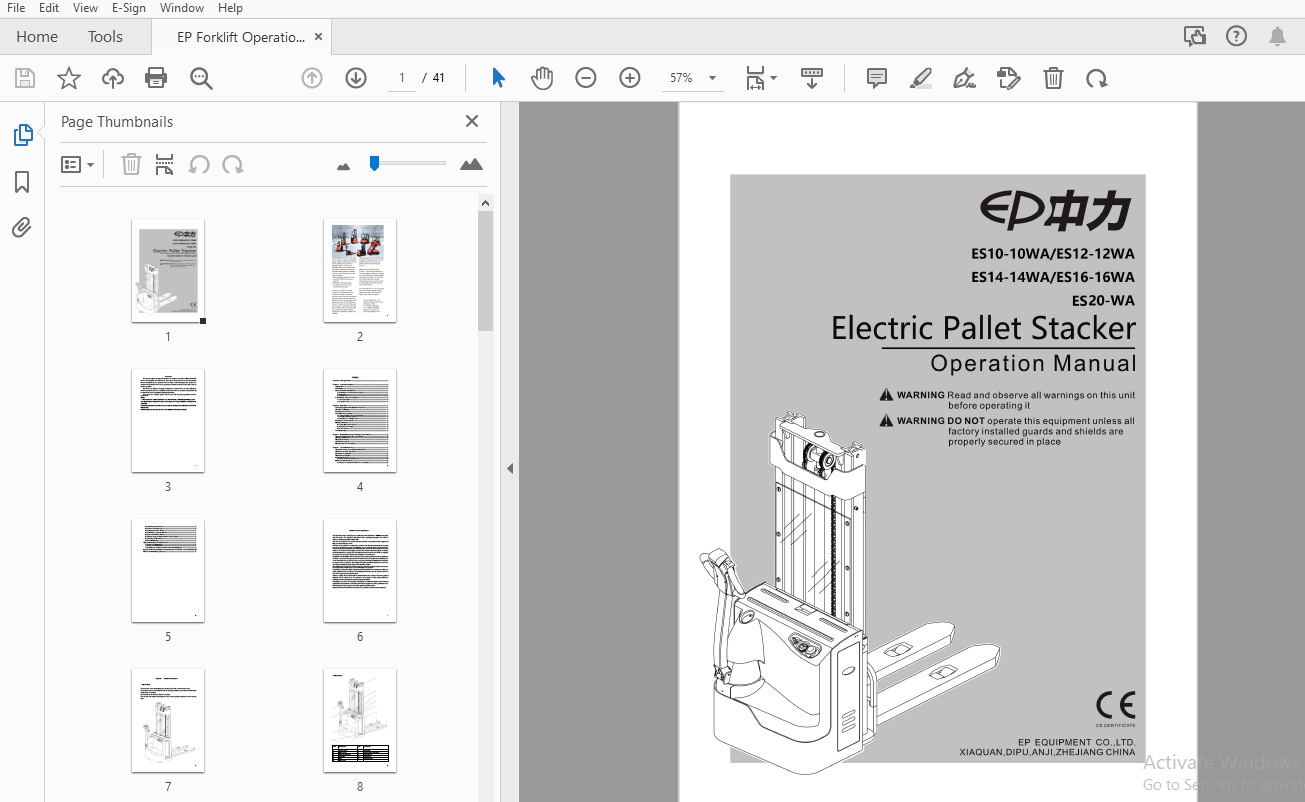Close the Page Thumbnails panel
This screenshot has width=1305, height=802.
click(x=472, y=121)
